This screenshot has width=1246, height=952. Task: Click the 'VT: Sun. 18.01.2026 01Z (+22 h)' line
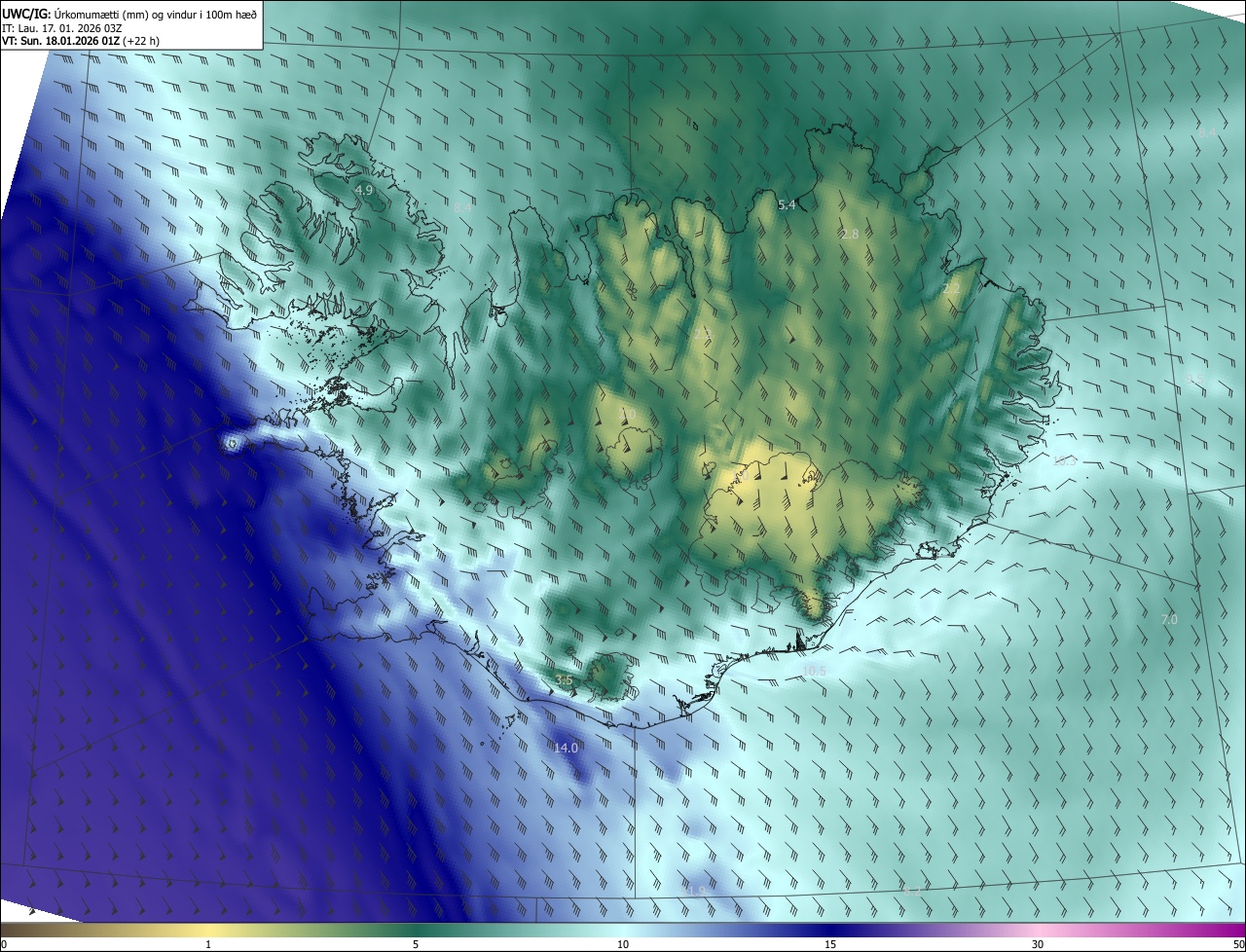pyautogui.click(x=81, y=40)
